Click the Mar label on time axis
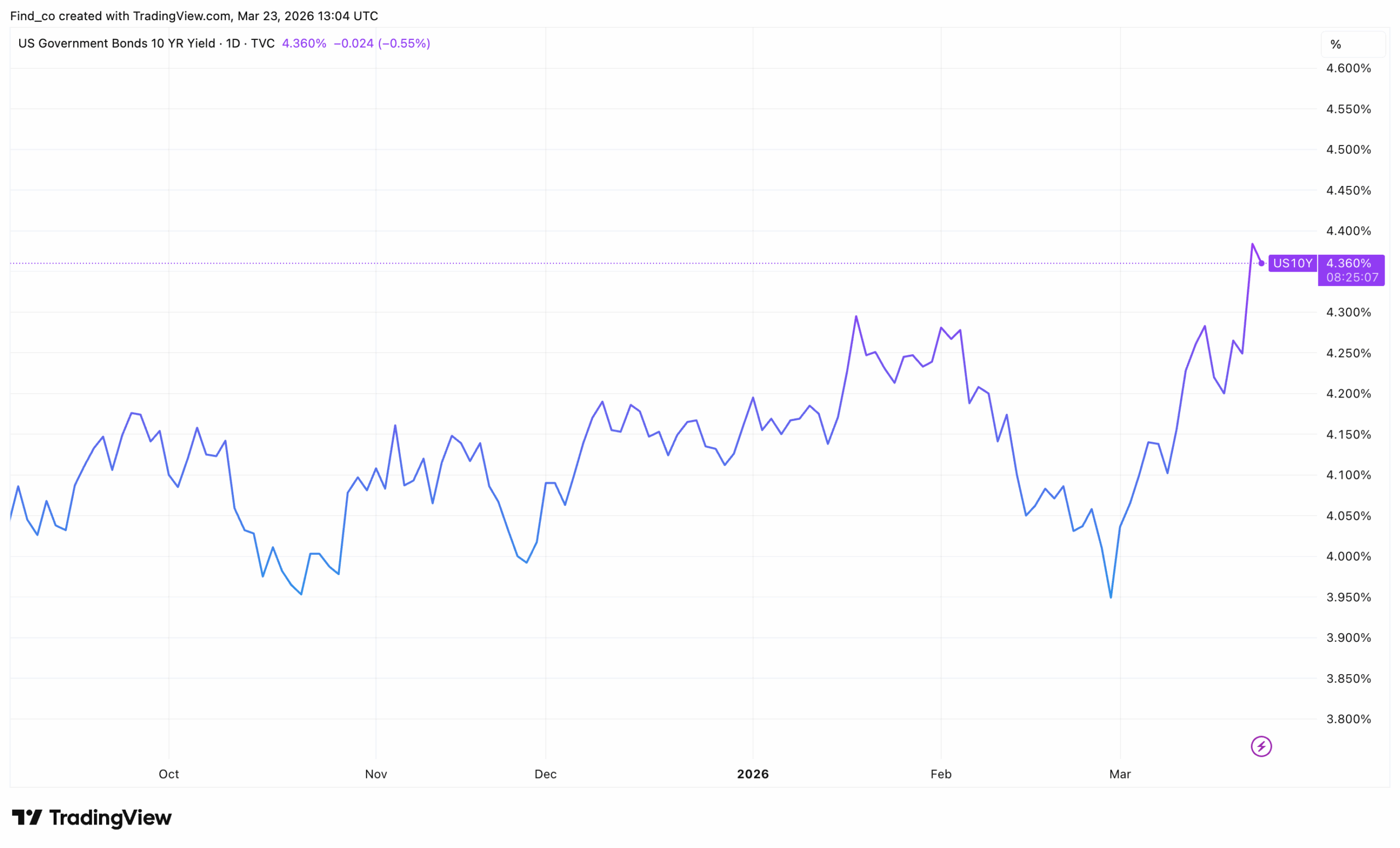 click(1120, 774)
